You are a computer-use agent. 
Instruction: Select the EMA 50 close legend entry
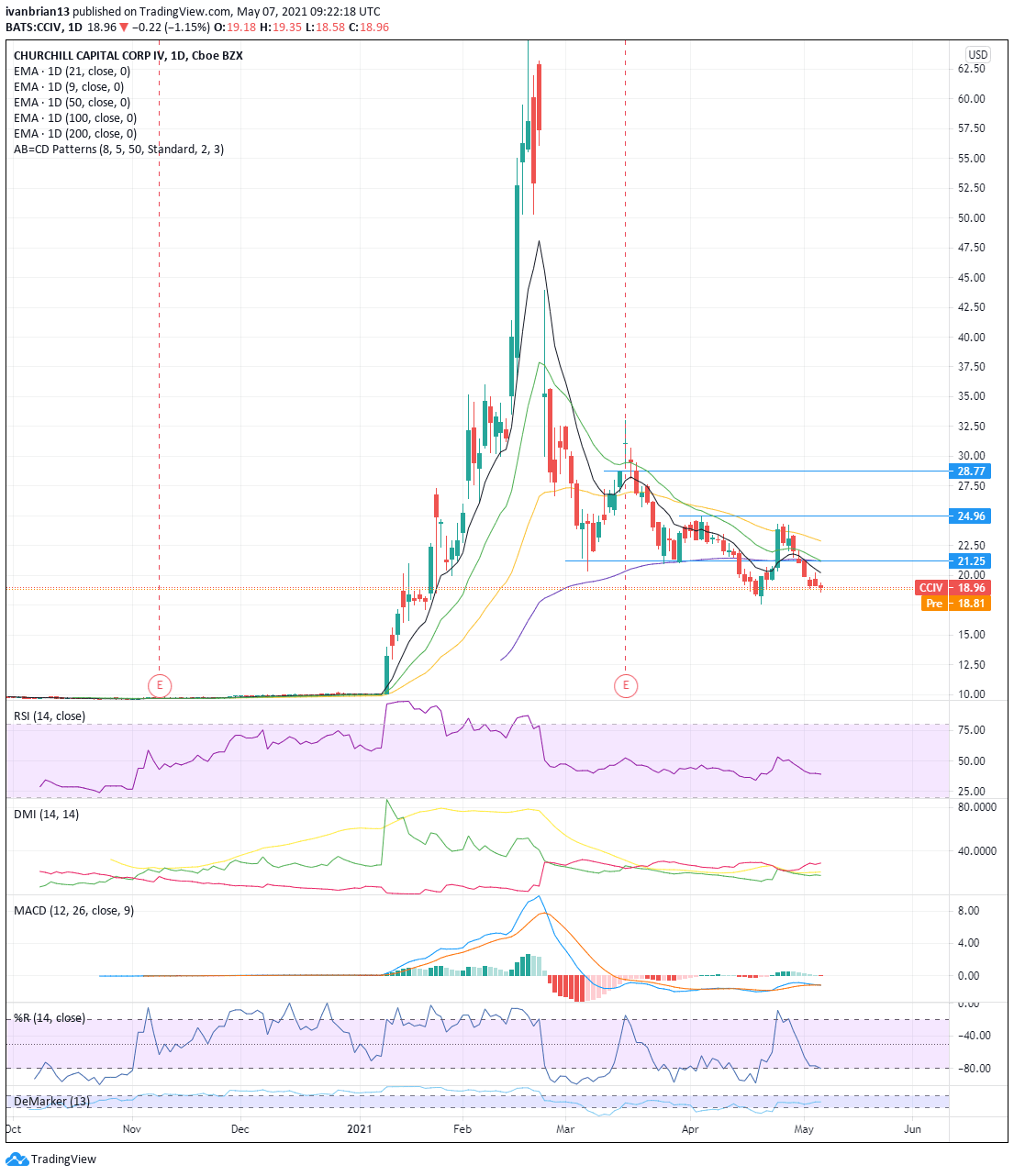coord(72,103)
